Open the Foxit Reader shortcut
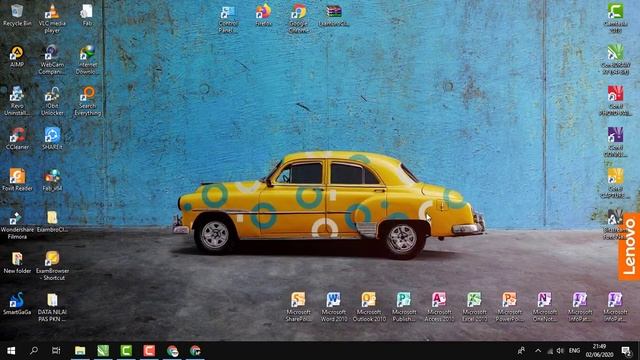Screen dimensions: 640x360 pyautogui.click(x=17, y=180)
